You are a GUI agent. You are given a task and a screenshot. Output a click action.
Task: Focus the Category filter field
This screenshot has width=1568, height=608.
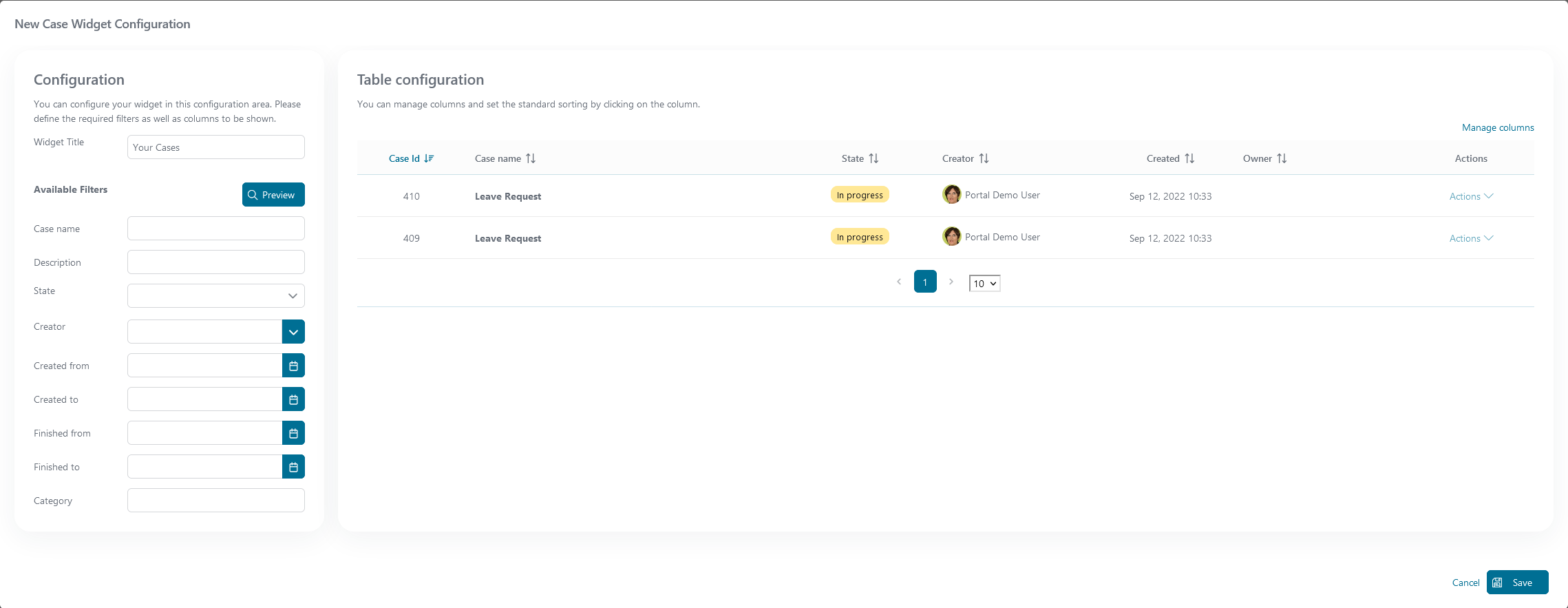[x=216, y=501]
